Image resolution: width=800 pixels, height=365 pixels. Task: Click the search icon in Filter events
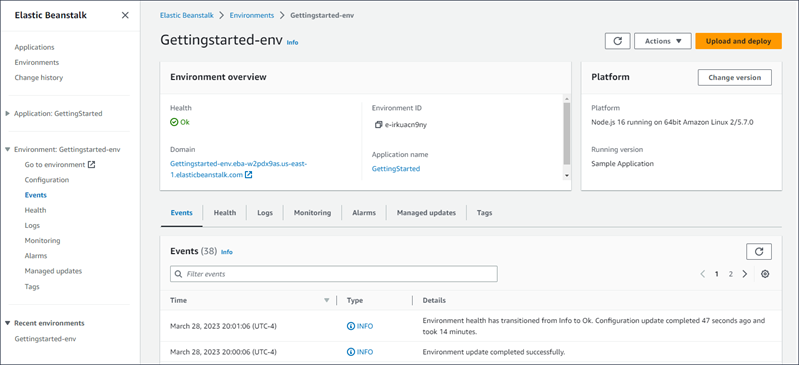tap(179, 274)
